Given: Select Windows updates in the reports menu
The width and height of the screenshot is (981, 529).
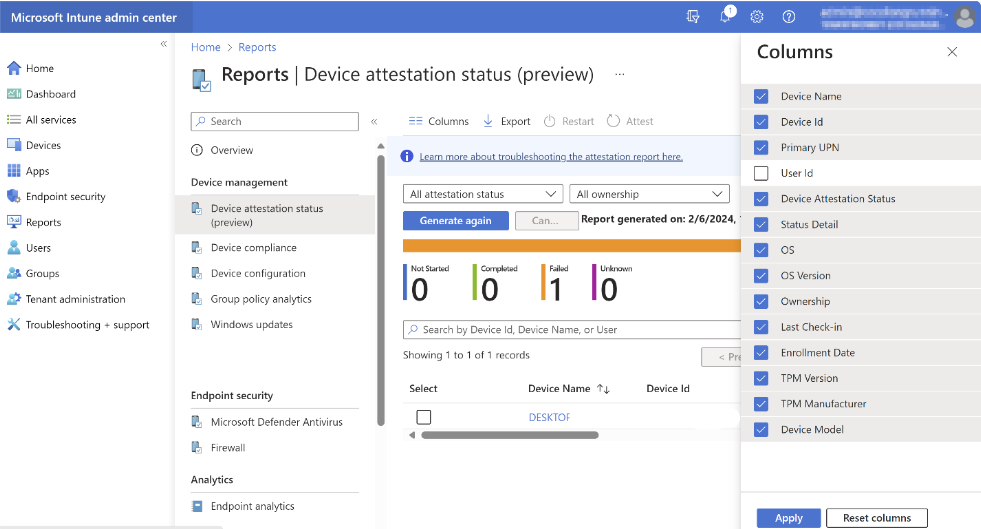Looking at the screenshot, I should coord(251,325).
